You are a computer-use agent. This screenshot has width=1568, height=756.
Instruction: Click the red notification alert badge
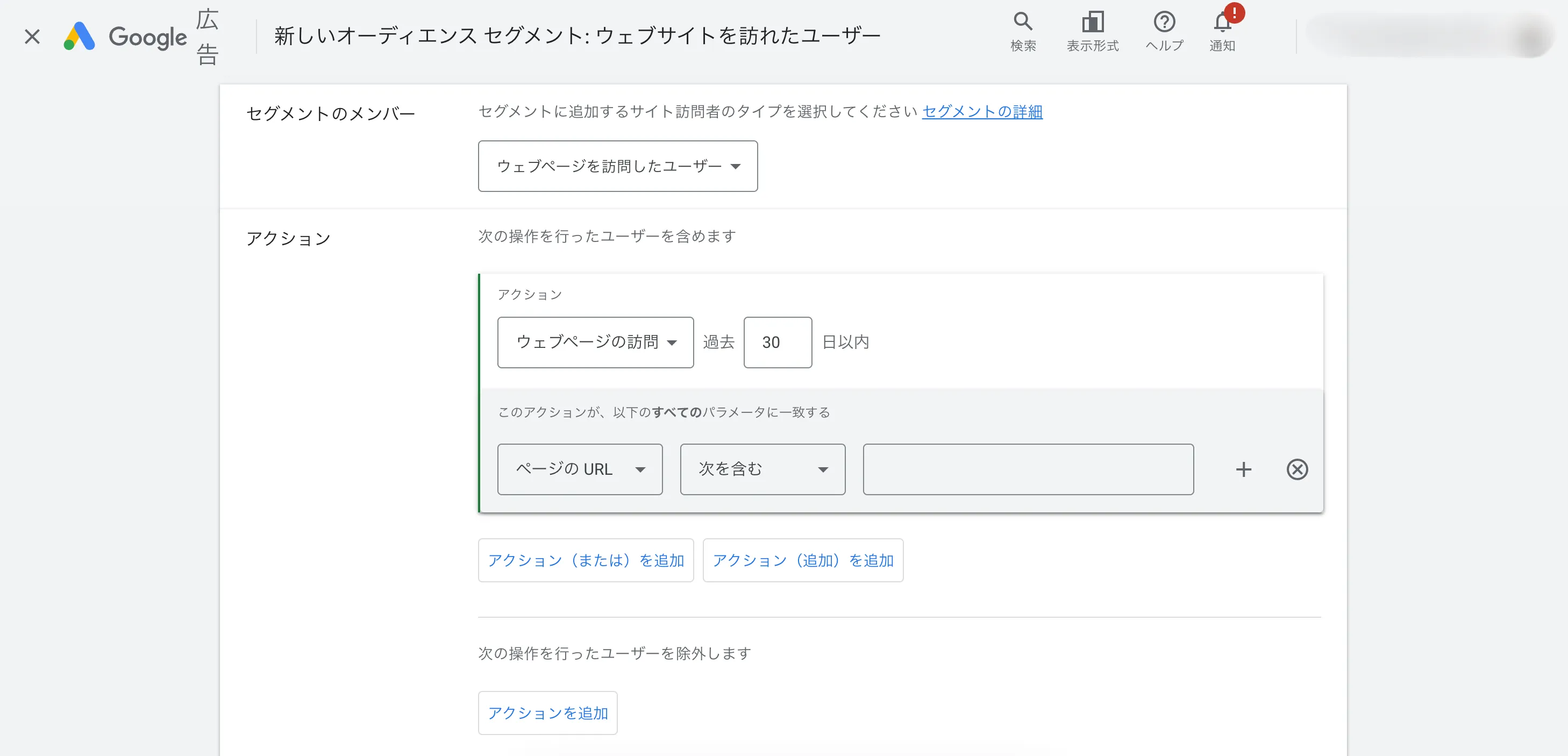(x=1235, y=13)
